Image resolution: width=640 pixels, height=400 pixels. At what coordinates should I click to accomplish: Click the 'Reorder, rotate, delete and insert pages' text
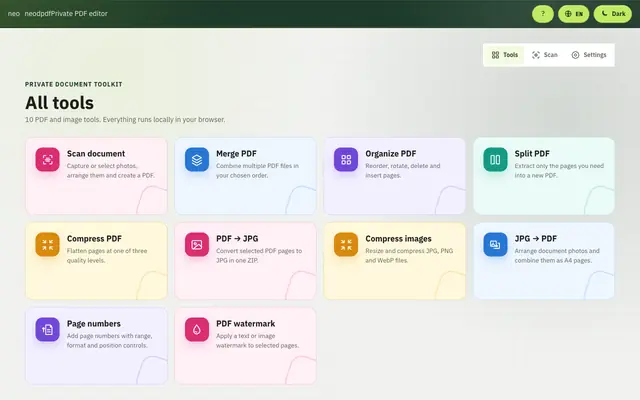click(x=402, y=171)
